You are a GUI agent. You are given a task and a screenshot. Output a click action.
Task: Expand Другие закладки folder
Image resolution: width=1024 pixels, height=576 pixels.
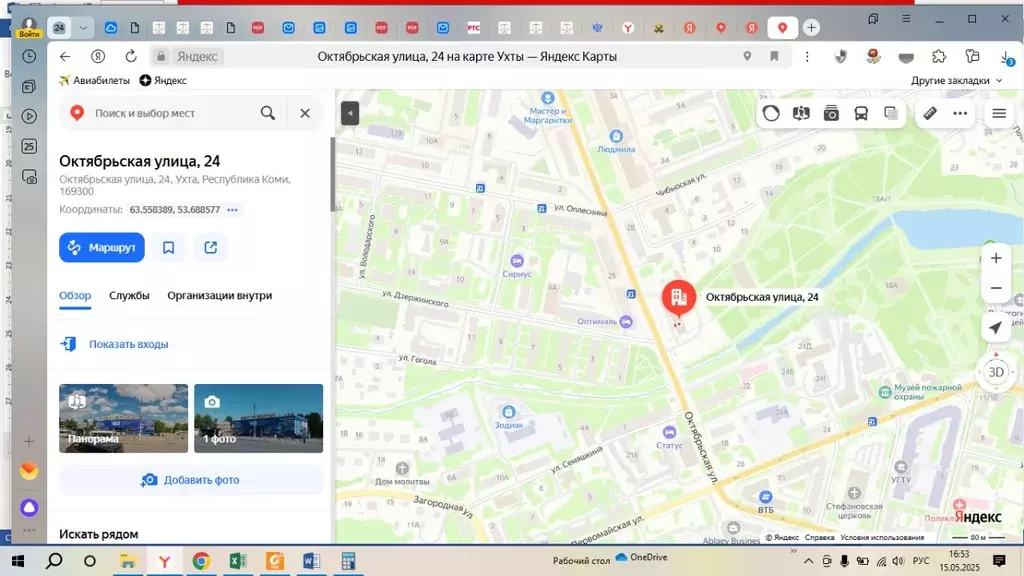point(956,80)
